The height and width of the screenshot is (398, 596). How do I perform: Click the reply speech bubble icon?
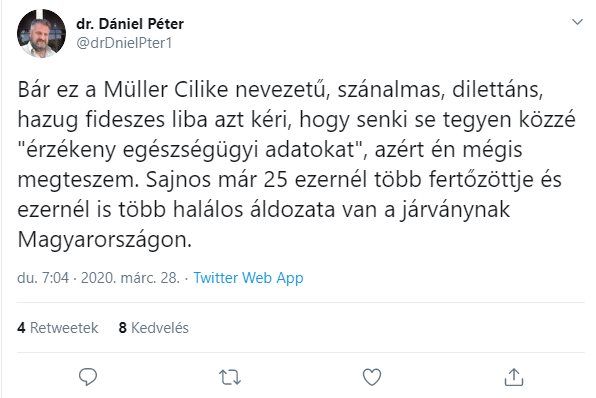(88, 377)
